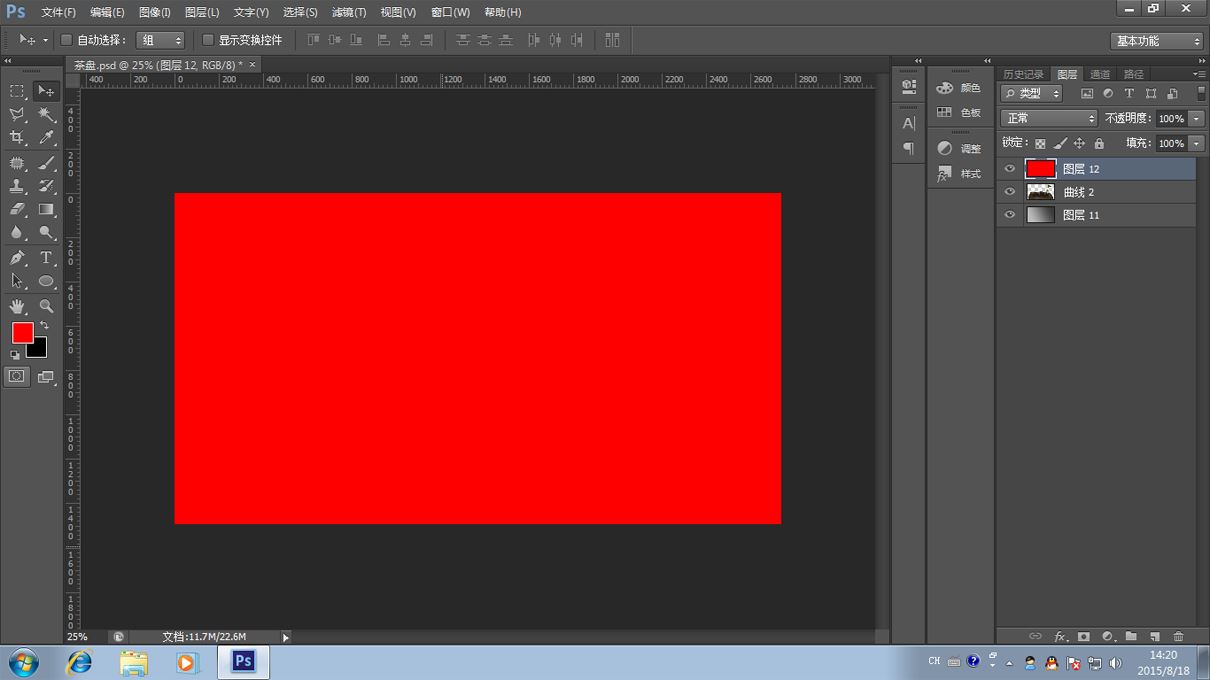Swap foreground and background colors
Viewport: 1210px width, 680px height.
(43, 326)
